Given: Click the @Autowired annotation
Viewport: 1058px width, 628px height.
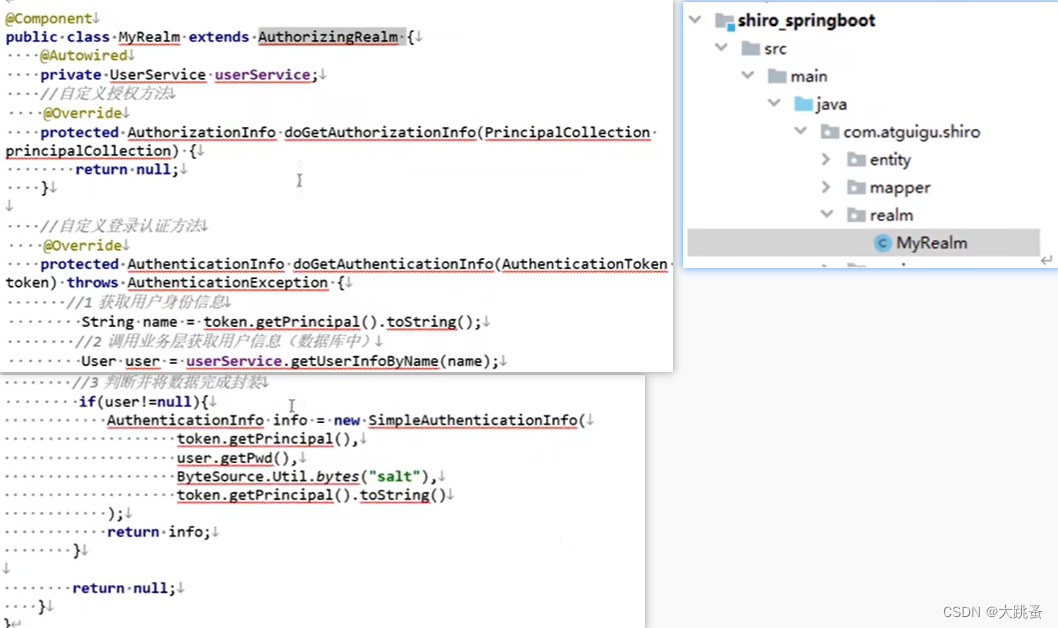Looking at the screenshot, I should tap(84, 55).
